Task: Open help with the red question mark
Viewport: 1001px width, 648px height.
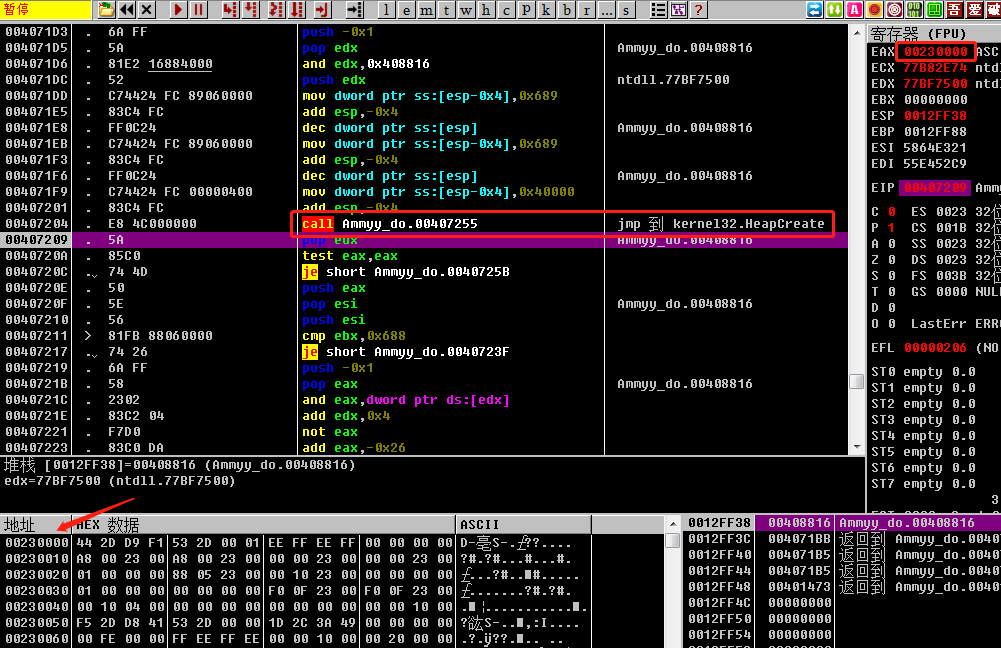Action: pyautogui.click(x=698, y=10)
